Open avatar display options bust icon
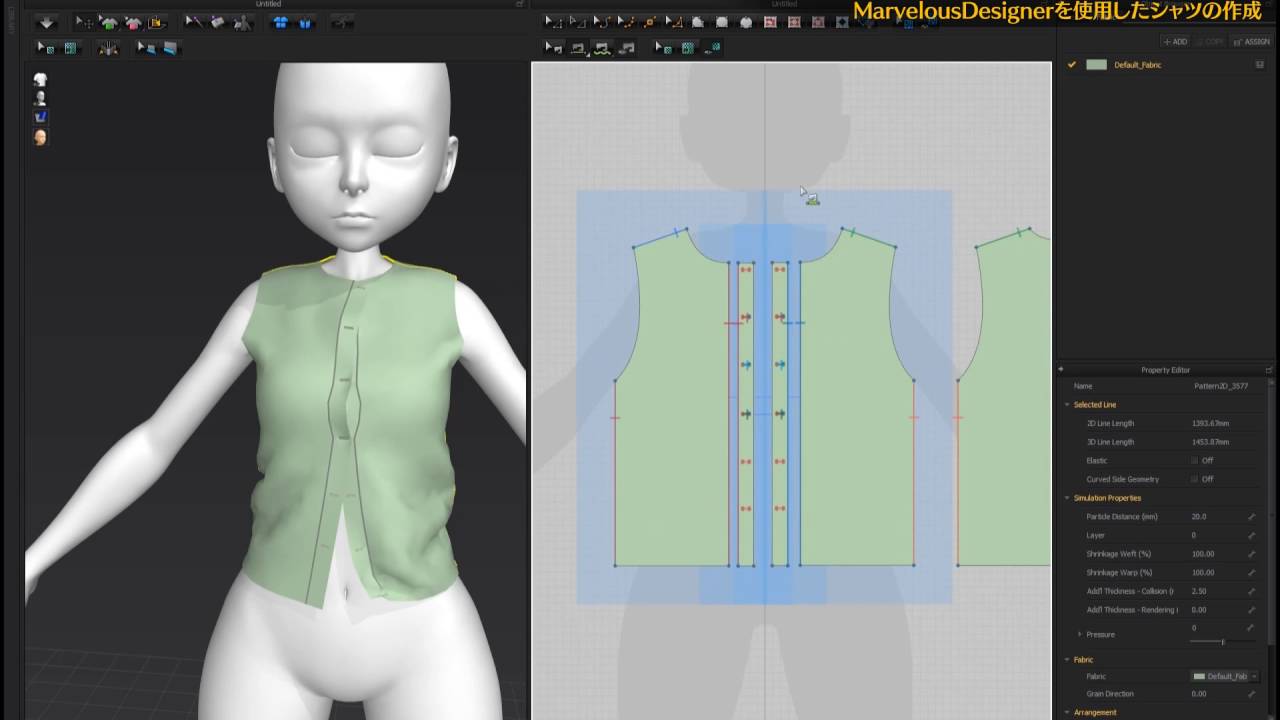The height and width of the screenshot is (720, 1280). click(40, 98)
